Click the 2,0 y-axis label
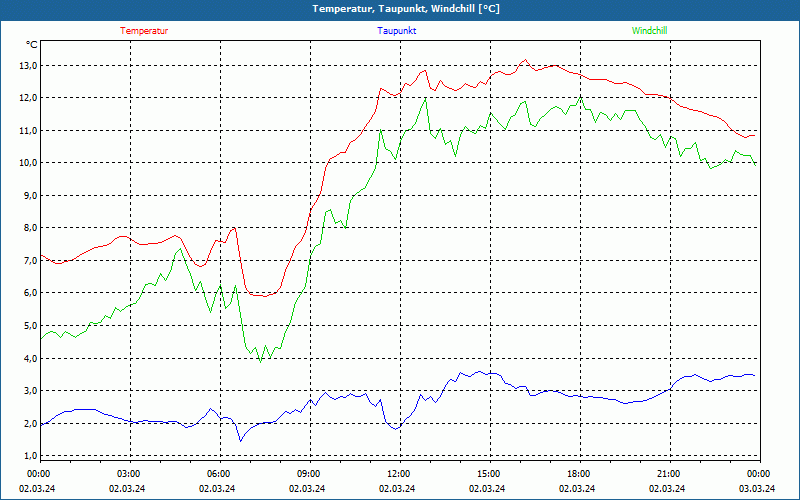Image resolution: width=800 pixels, height=500 pixels. (x=31, y=423)
